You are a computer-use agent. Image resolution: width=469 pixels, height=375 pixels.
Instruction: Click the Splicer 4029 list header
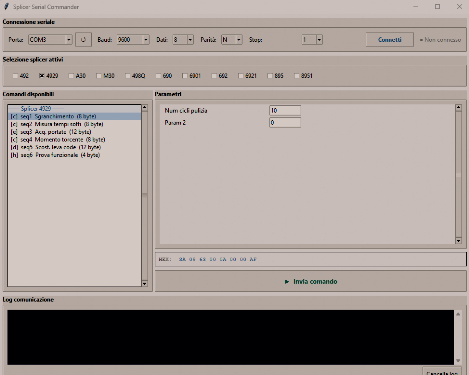pyautogui.click(x=75, y=109)
